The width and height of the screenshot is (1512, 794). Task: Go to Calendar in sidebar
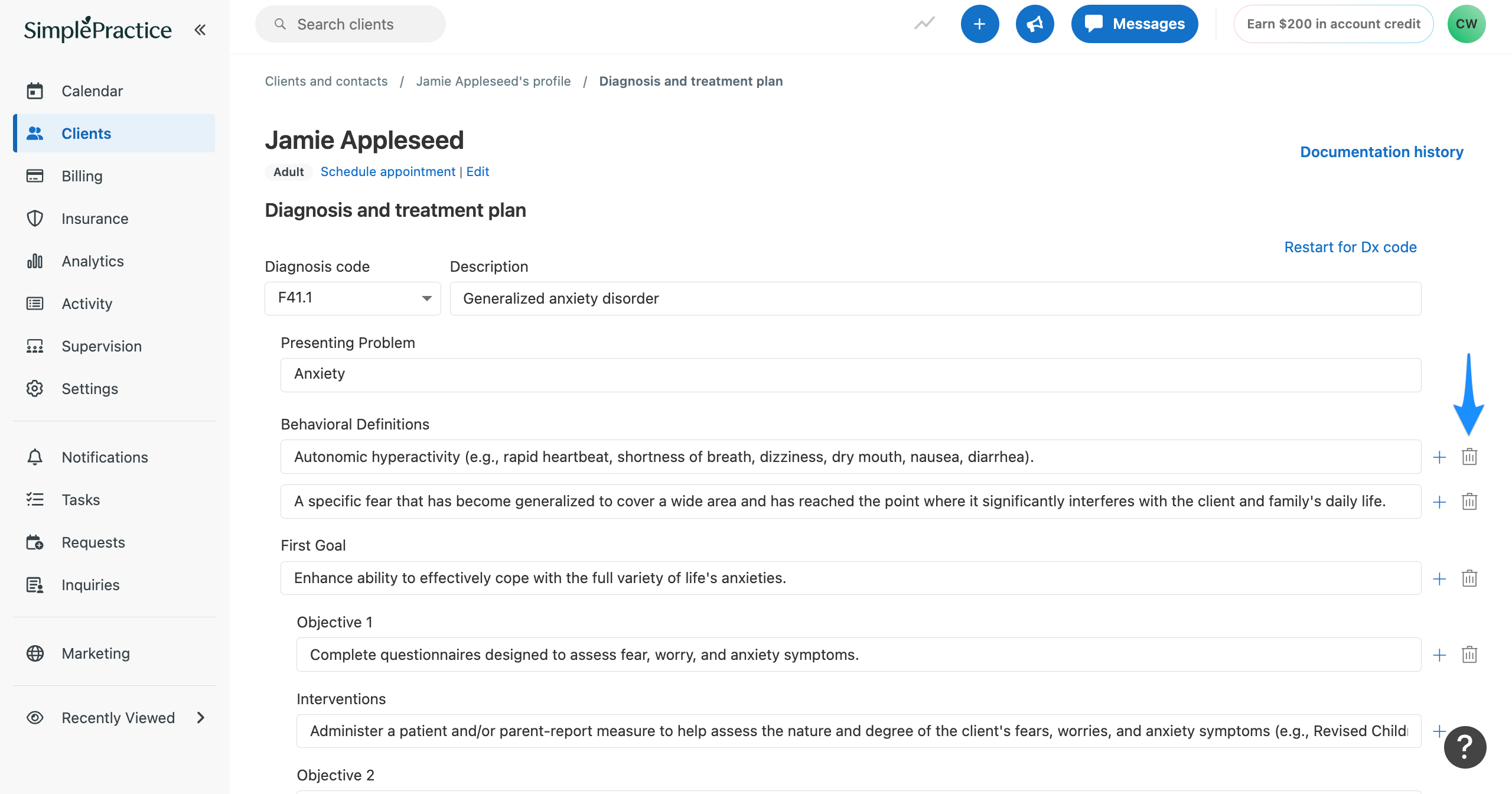tap(92, 91)
